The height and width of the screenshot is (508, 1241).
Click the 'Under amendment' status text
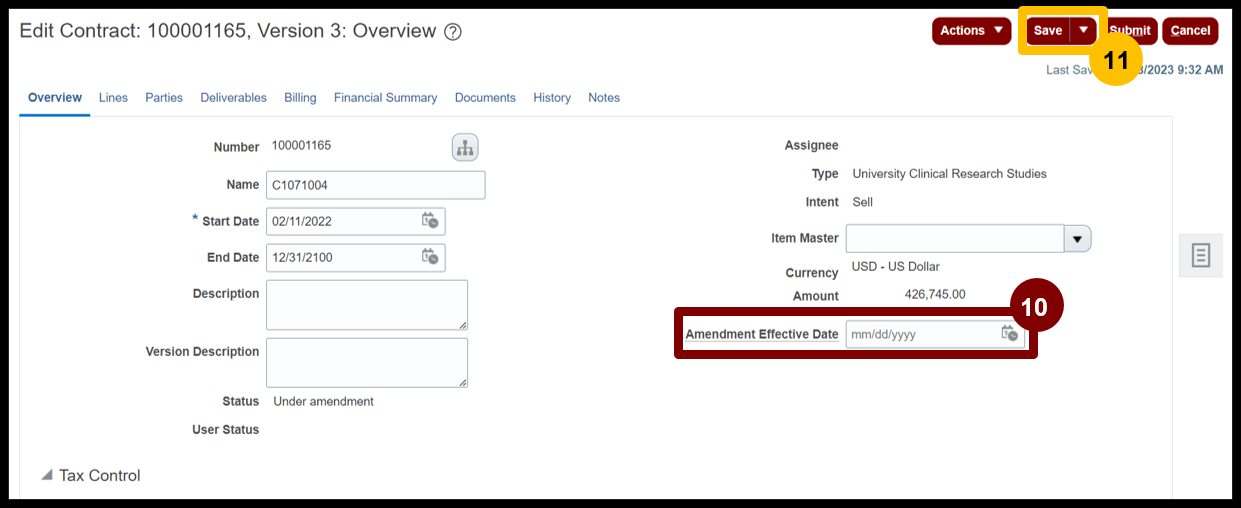[323, 402]
